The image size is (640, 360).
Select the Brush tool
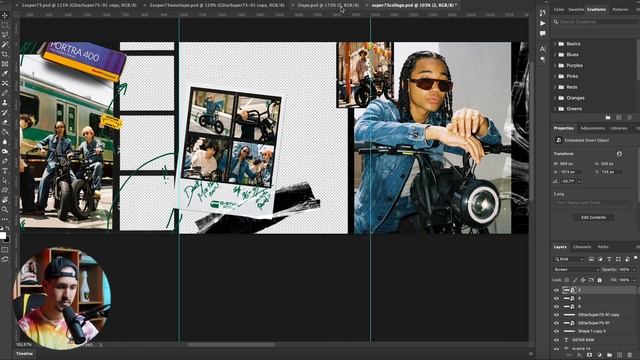(5, 93)
